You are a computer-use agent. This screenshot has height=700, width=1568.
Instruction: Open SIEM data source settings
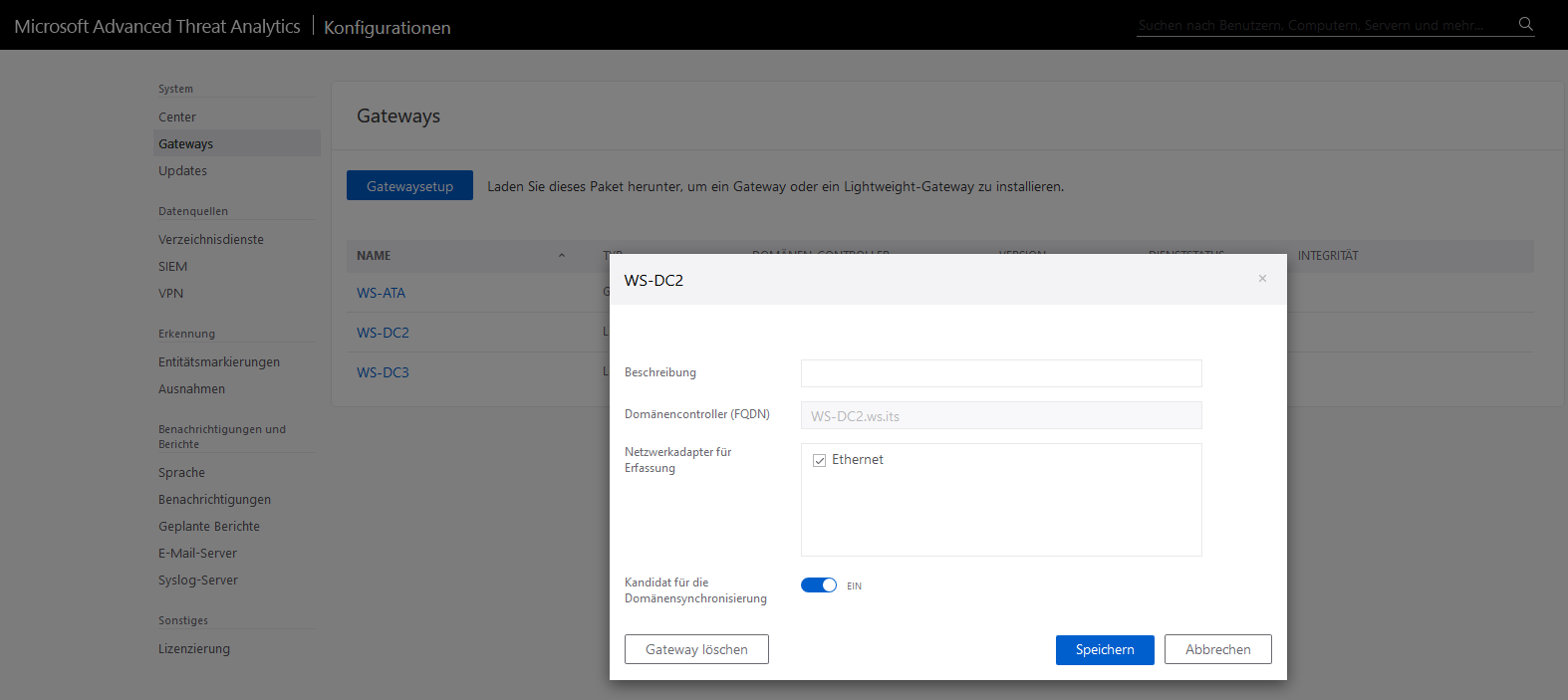[172, 266]
